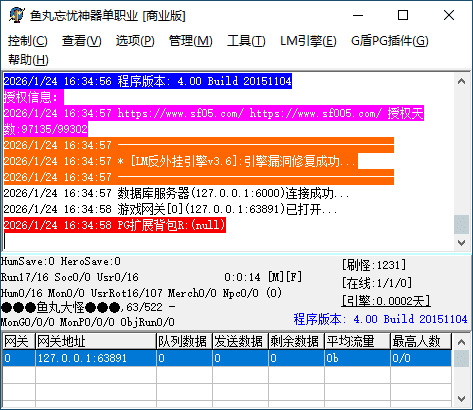Viewport: 473px width, 410px height.
Task: Click the 程序版本 log line in blue
Action: coord(148,81)
